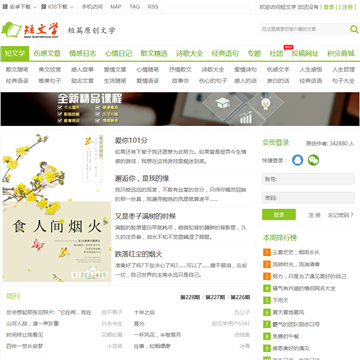Open the 唯美句子 sub-category link
The width and height of the screenshot is (360, 360).
point(50,81)
